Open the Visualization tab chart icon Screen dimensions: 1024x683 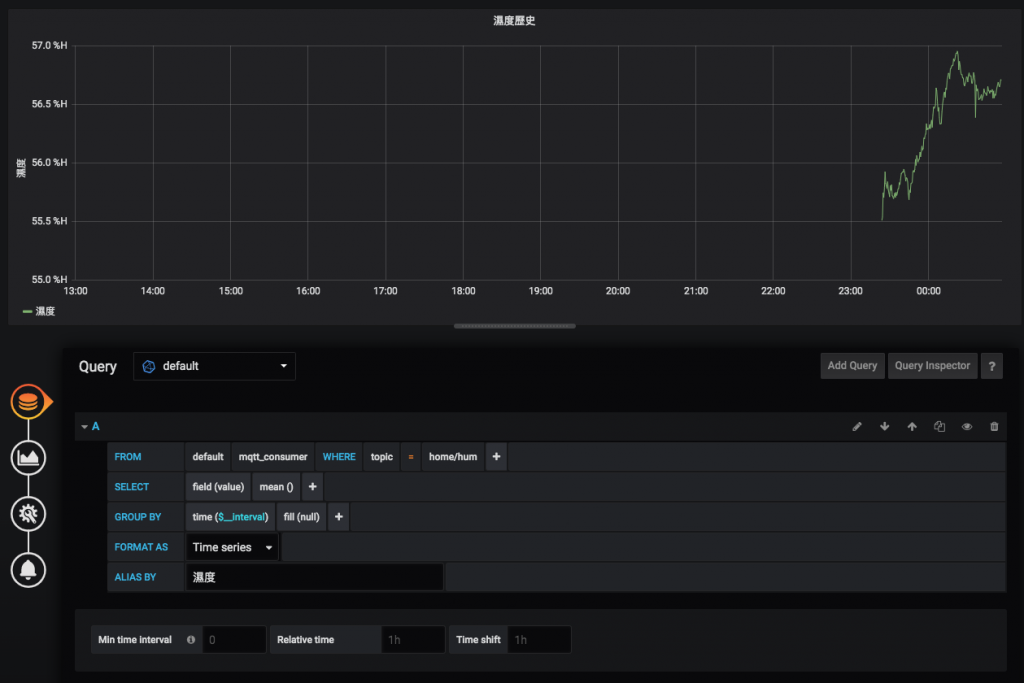28,458
